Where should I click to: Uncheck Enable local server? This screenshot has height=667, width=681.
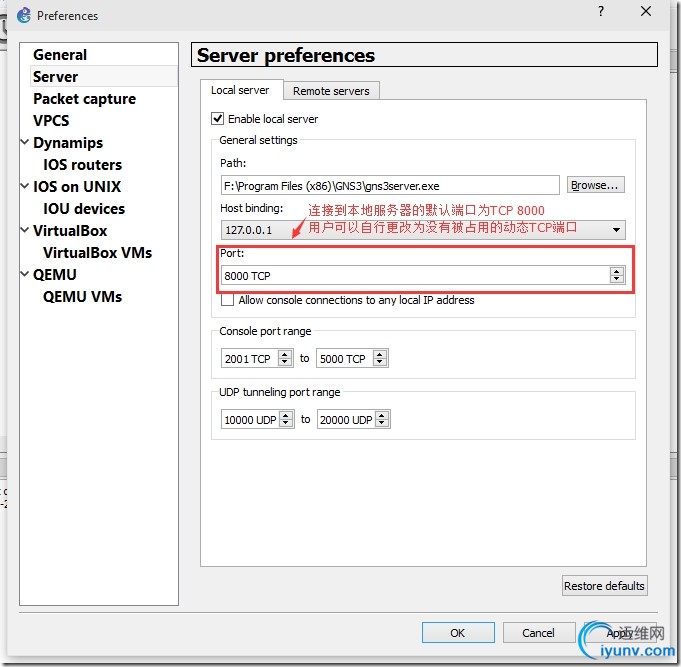pos(218,119)
